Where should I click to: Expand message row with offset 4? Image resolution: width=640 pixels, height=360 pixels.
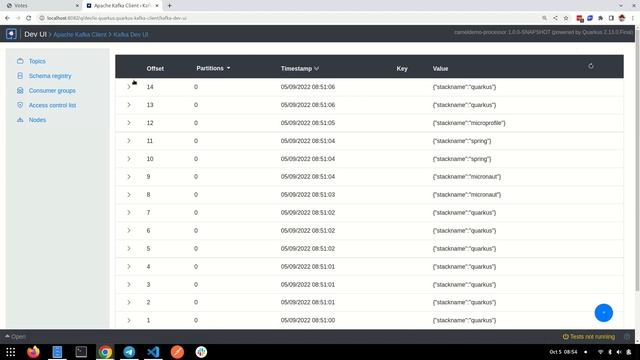[x=129, y=267]
